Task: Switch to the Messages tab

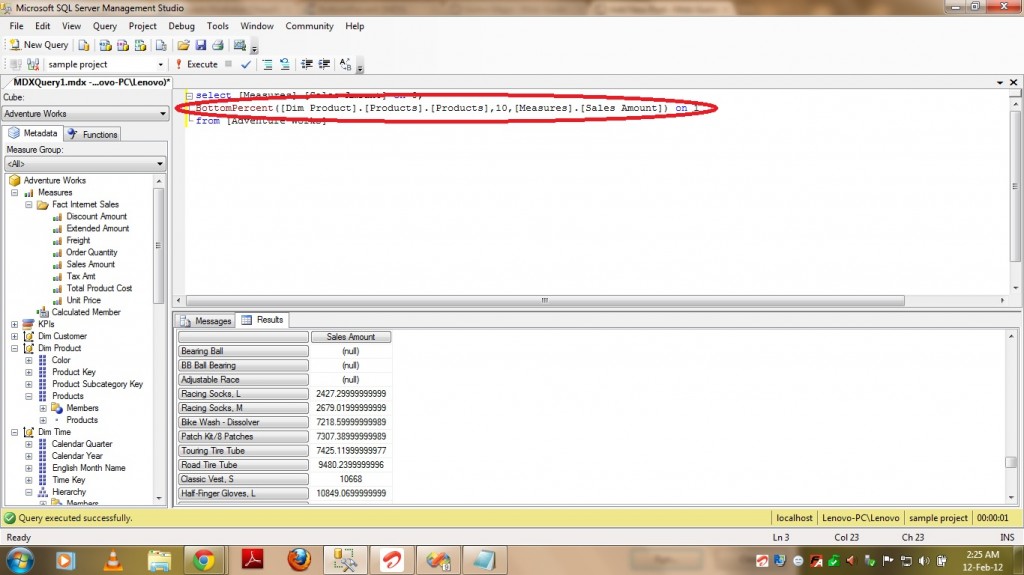Action: pyautogui.click(x=206, y=321)
